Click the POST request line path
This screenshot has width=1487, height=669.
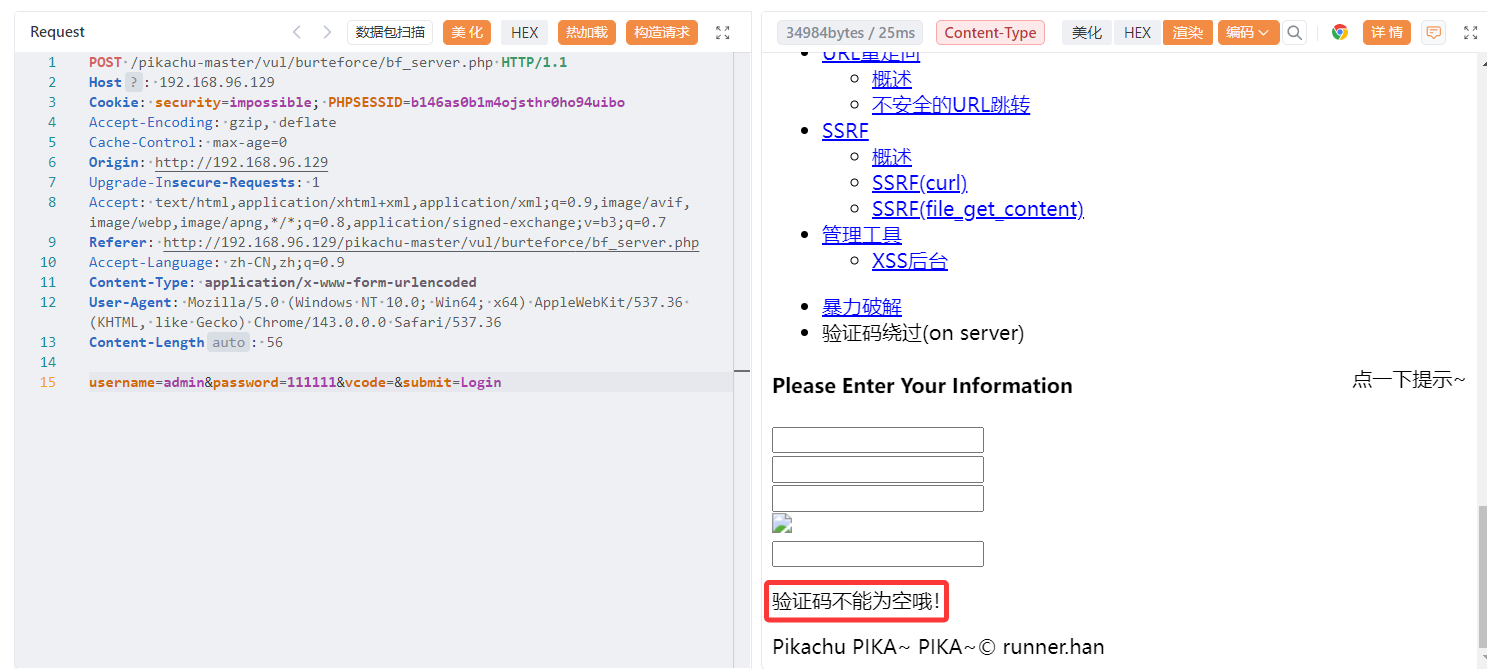(x=311, y=62)
